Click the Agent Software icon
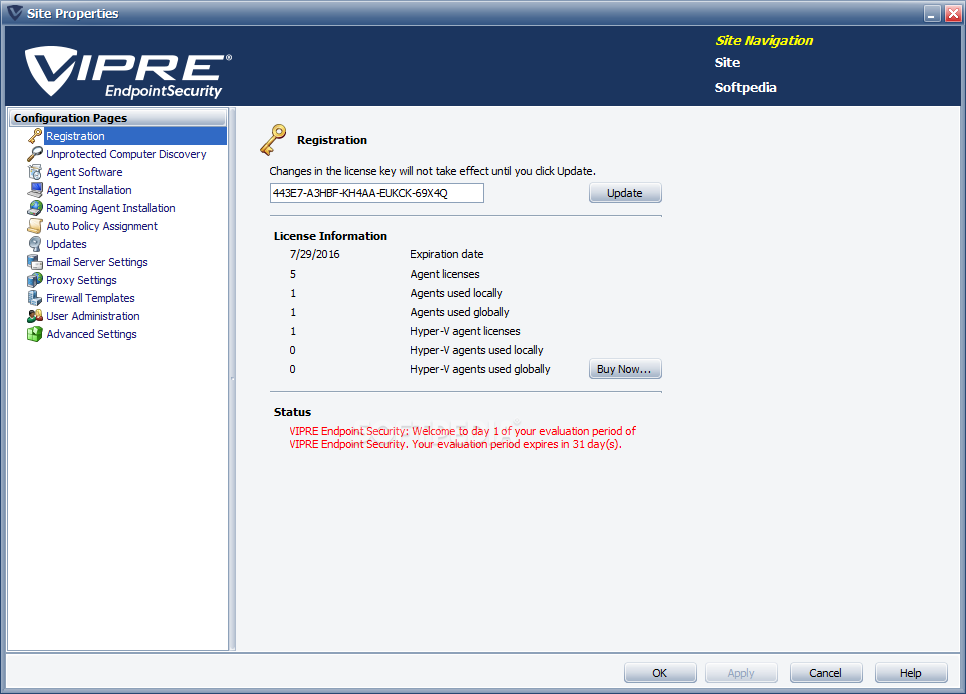This screenshot has width=966, height=694. [35, 172]
